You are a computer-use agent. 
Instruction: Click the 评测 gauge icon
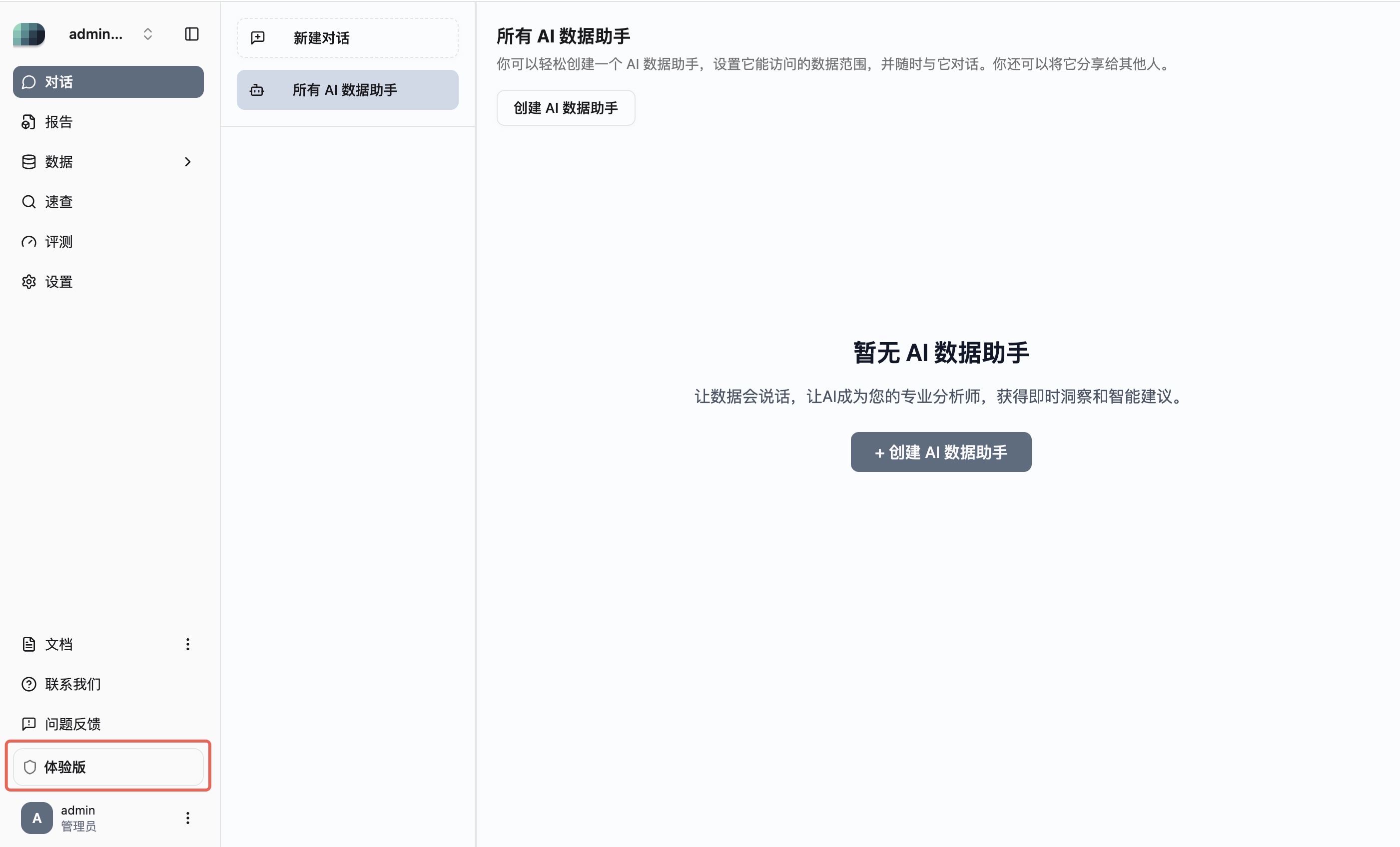(x=28, y=242)
